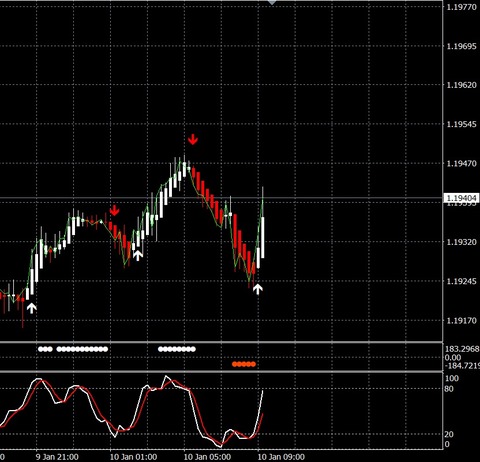480x462 pixels.
Task: Select the white buy arrow under the latest candles
Action: tap(257, 289)
